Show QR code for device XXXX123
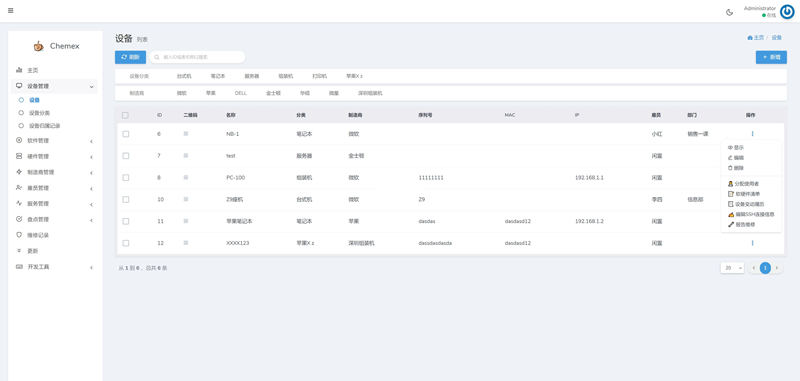 [x=186, y=243]
